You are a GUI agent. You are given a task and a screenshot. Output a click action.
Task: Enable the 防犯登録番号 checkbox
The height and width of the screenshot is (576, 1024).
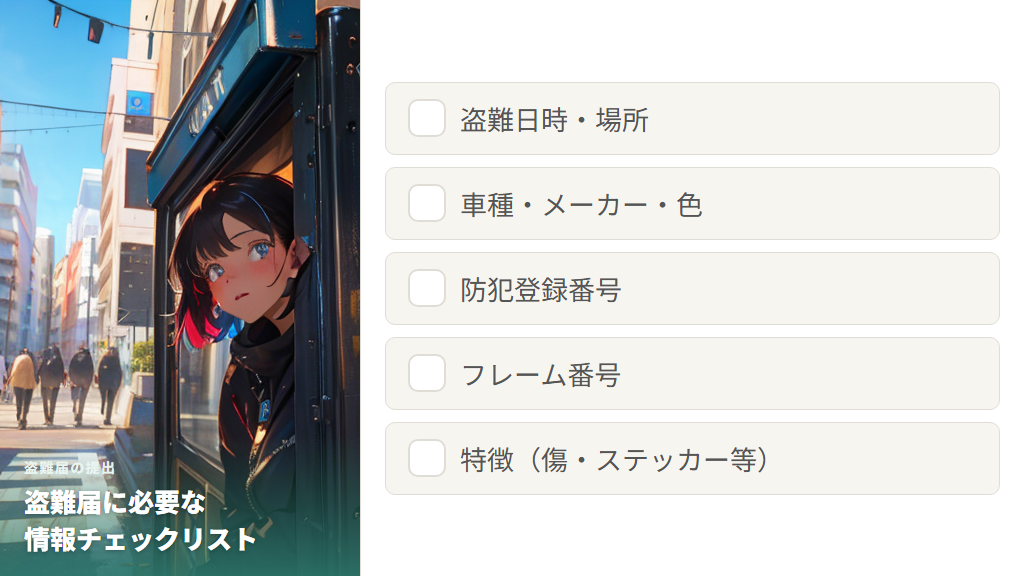(x=427, y=289)
